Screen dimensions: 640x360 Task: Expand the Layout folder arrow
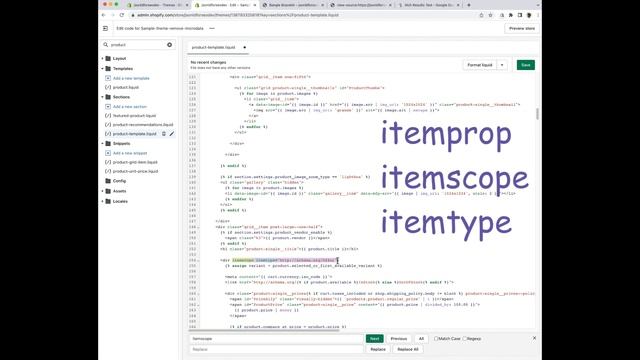point(102,58)
